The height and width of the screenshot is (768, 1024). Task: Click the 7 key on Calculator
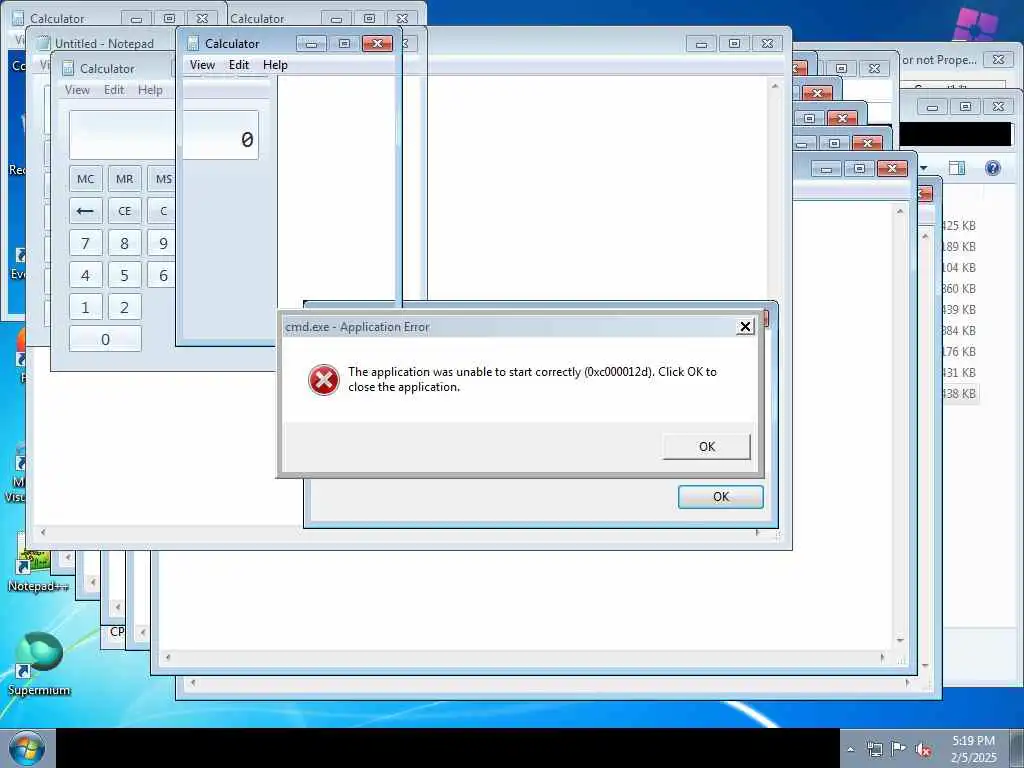point(86,244)
